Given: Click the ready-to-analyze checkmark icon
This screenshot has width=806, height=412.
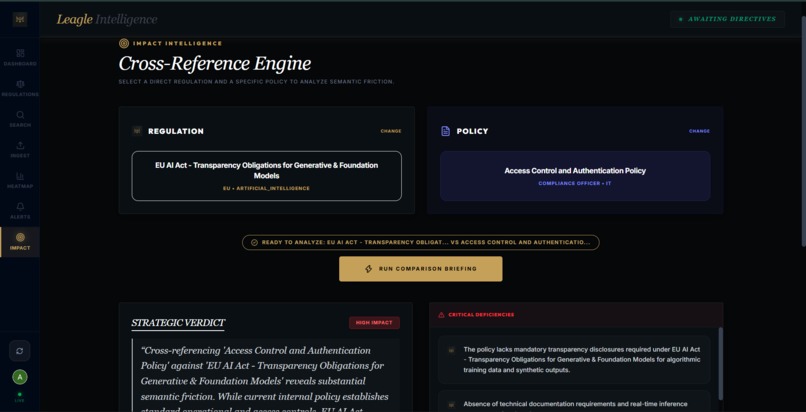Looking at the screenshot, I should pyautogui.click(x=254, y=242).
